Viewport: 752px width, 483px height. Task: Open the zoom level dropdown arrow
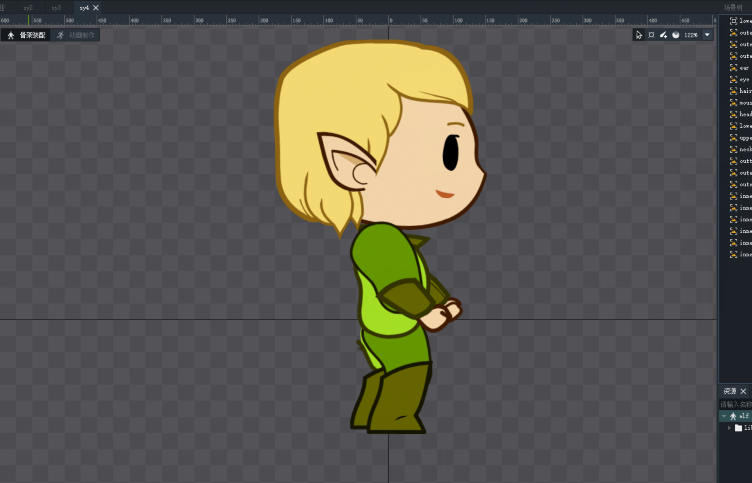(707, 35)
